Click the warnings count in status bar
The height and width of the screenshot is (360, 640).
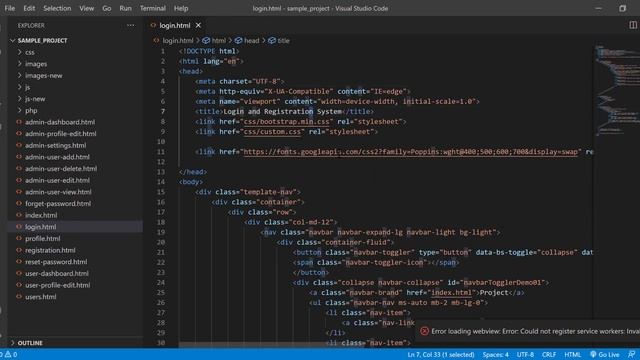pos(11,354)
